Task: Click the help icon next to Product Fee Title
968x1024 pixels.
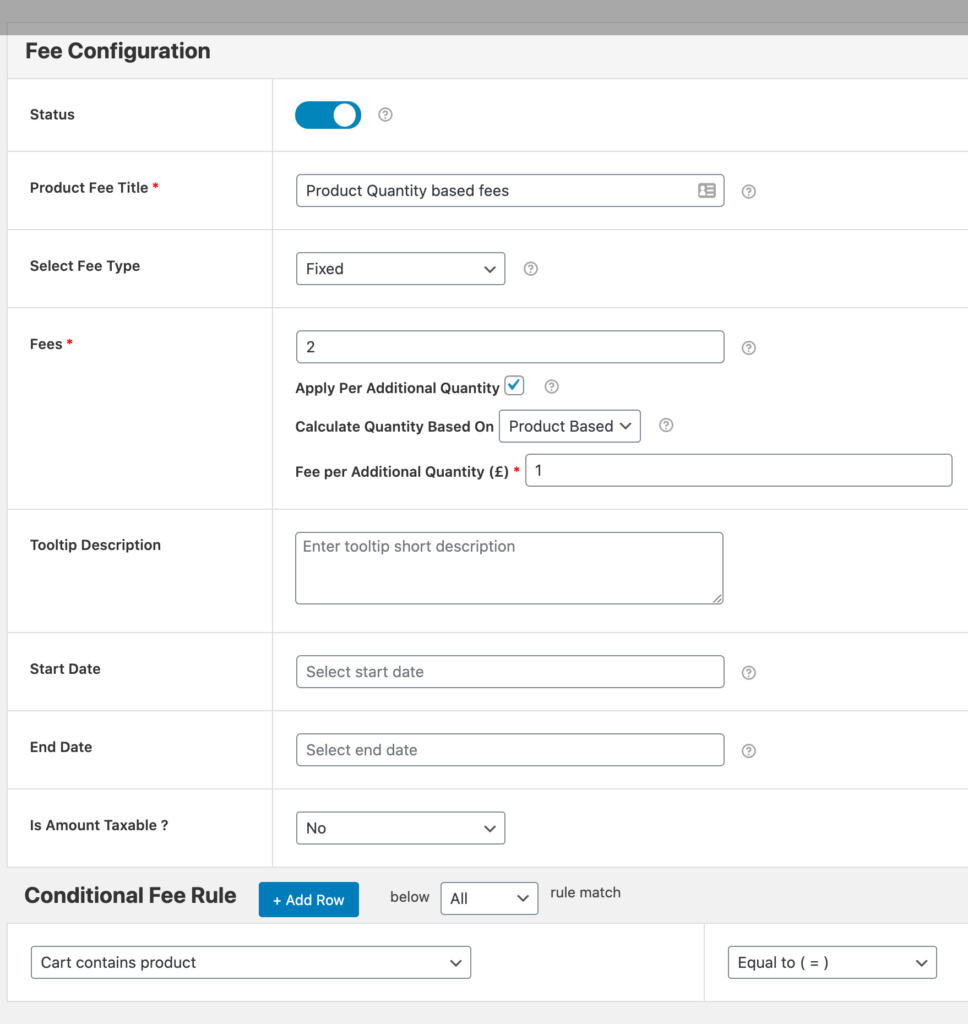Action: click(x=749, y=191)
